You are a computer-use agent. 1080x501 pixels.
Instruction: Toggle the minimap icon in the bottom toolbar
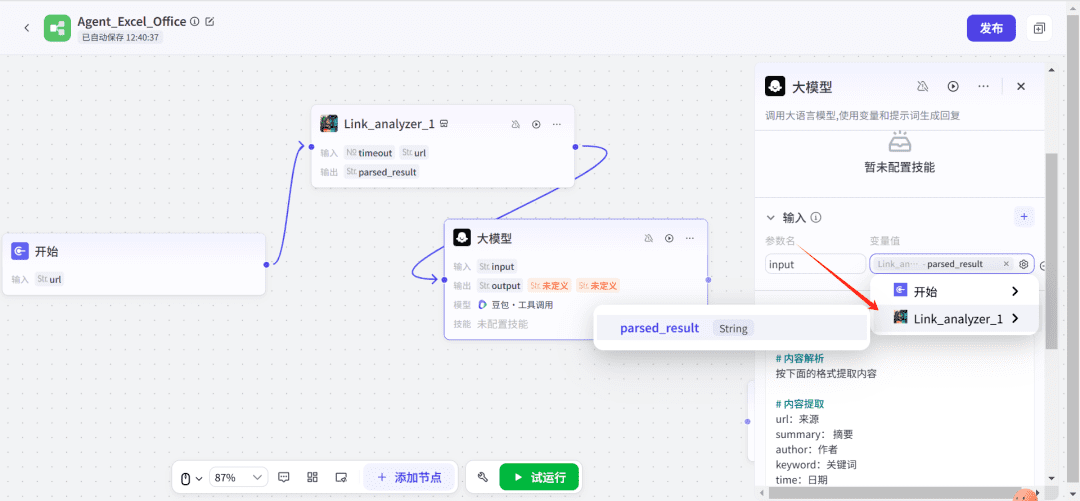click(341, 477)
